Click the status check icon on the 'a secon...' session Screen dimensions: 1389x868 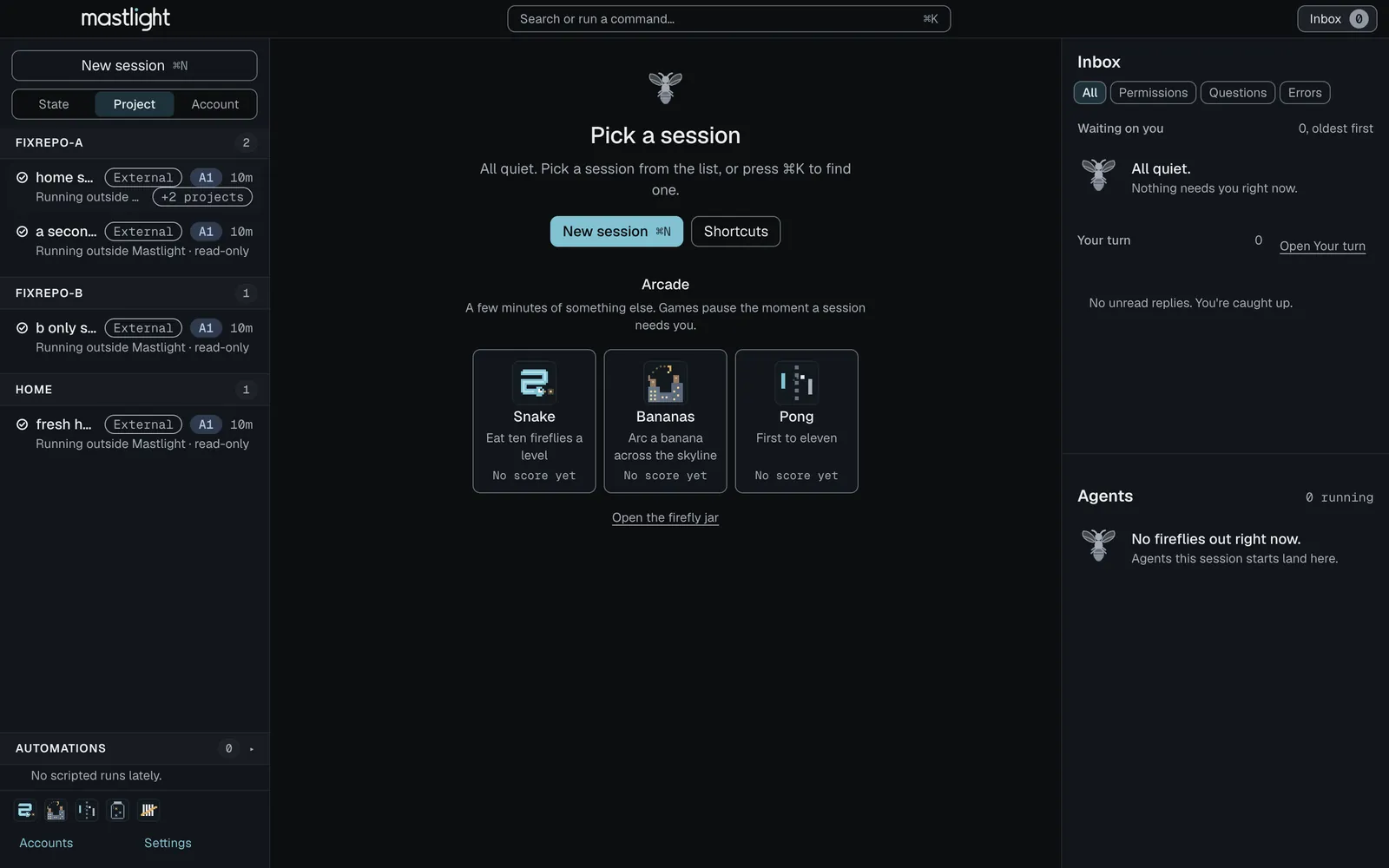tap(23, 232)
